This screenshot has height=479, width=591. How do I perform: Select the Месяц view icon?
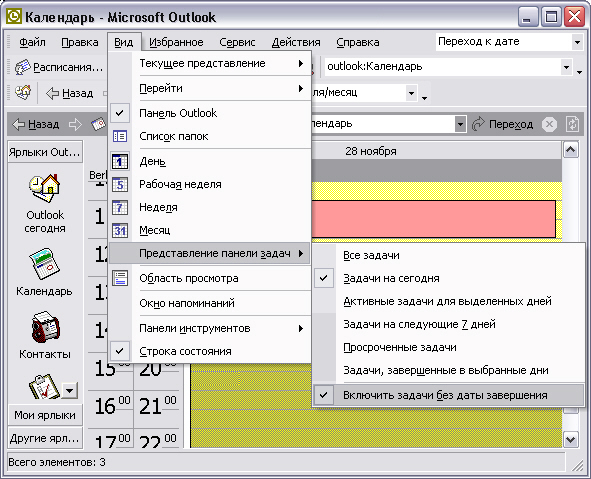tap(120, 231)
